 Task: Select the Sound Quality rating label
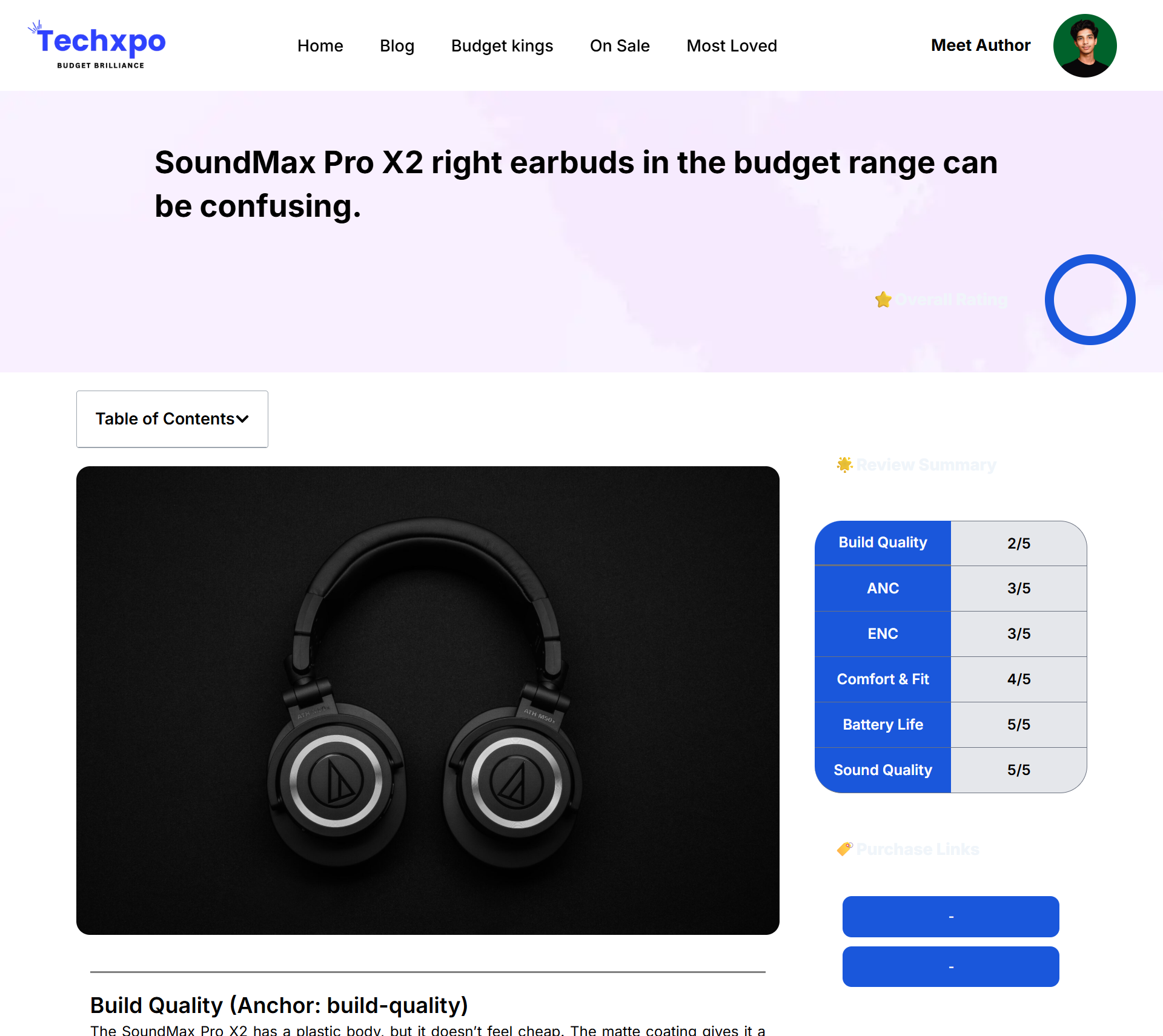click(883, 770)
